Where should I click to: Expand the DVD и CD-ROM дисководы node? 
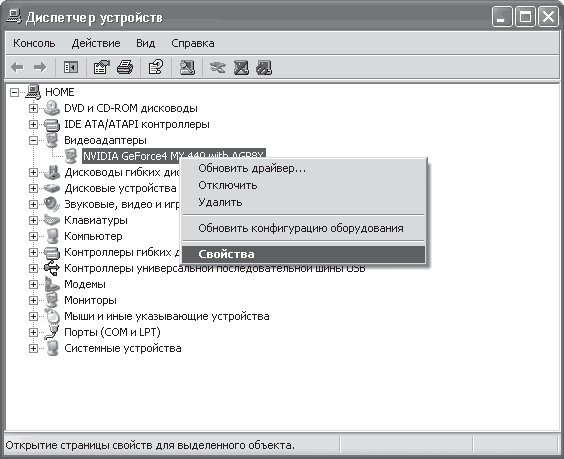(33, 108)
